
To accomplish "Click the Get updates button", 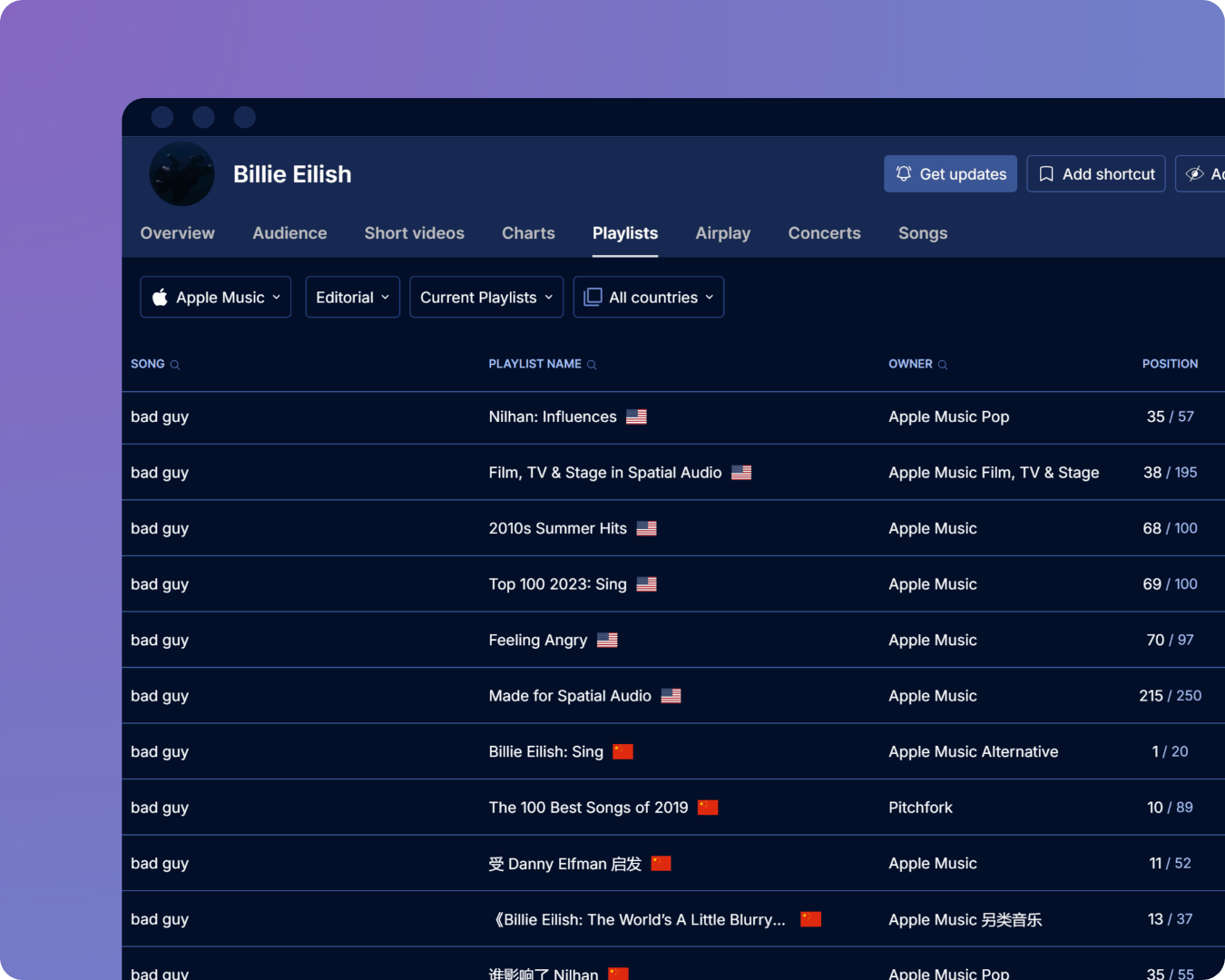I will point(950,173).
